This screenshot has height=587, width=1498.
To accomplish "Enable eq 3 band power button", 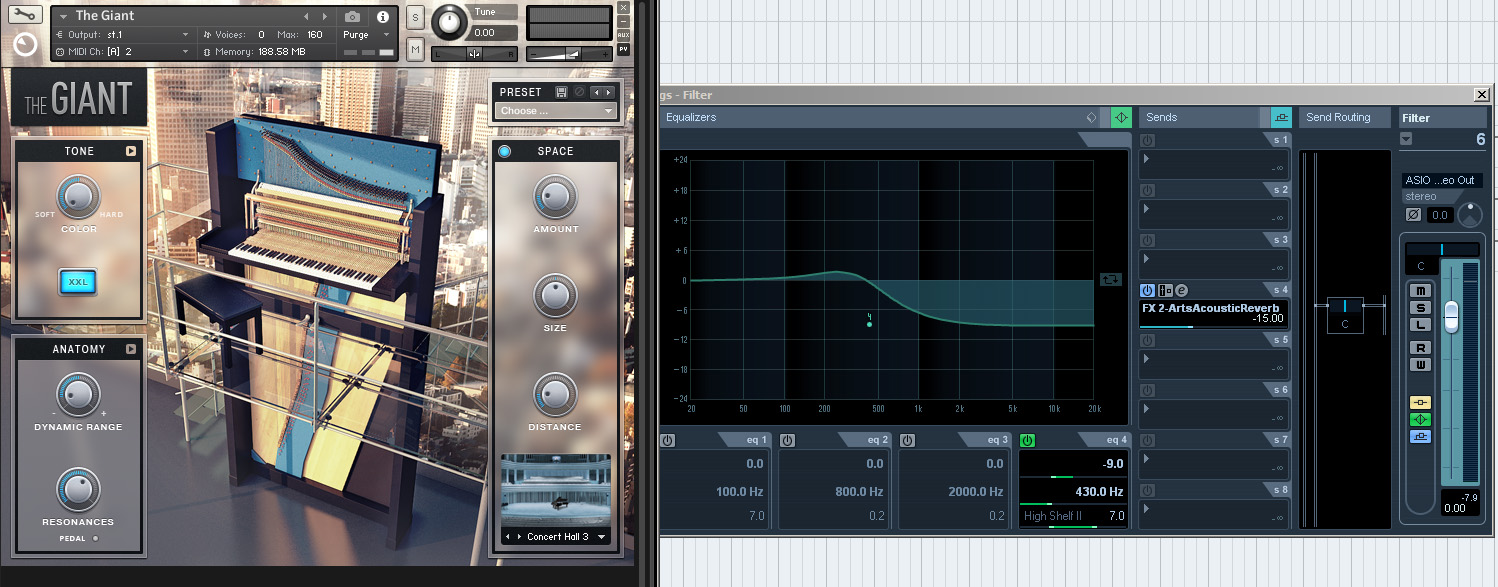I will click(907, 440).
